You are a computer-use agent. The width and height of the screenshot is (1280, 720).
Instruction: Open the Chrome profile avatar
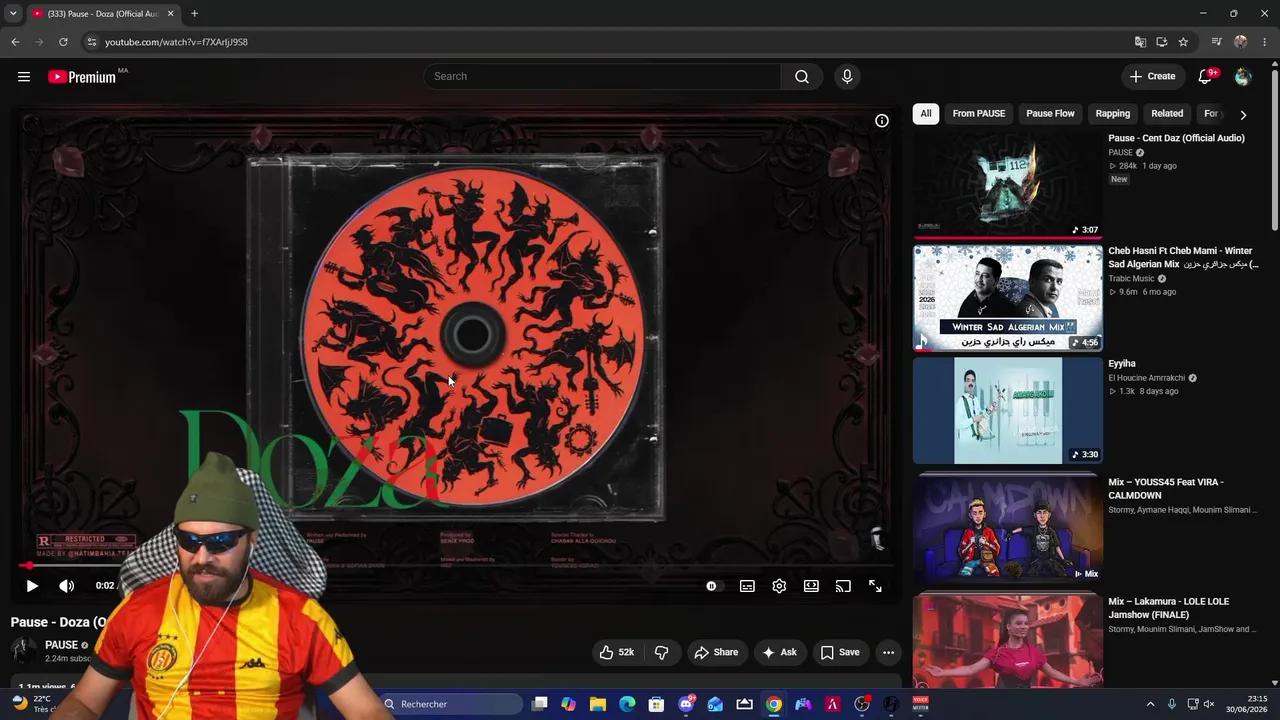coord(1241,42)
